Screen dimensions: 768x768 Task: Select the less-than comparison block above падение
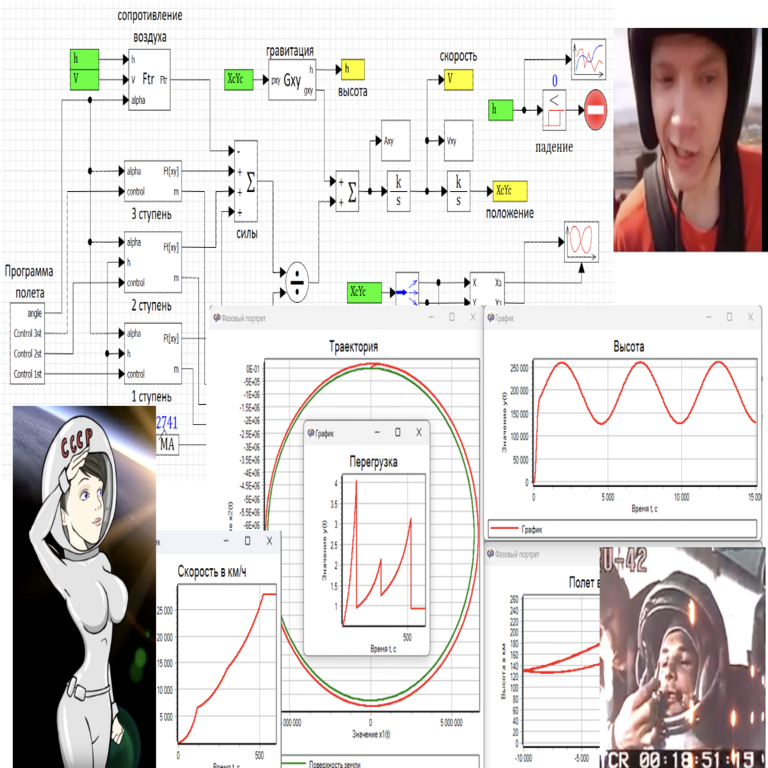(x=554, y=109)
